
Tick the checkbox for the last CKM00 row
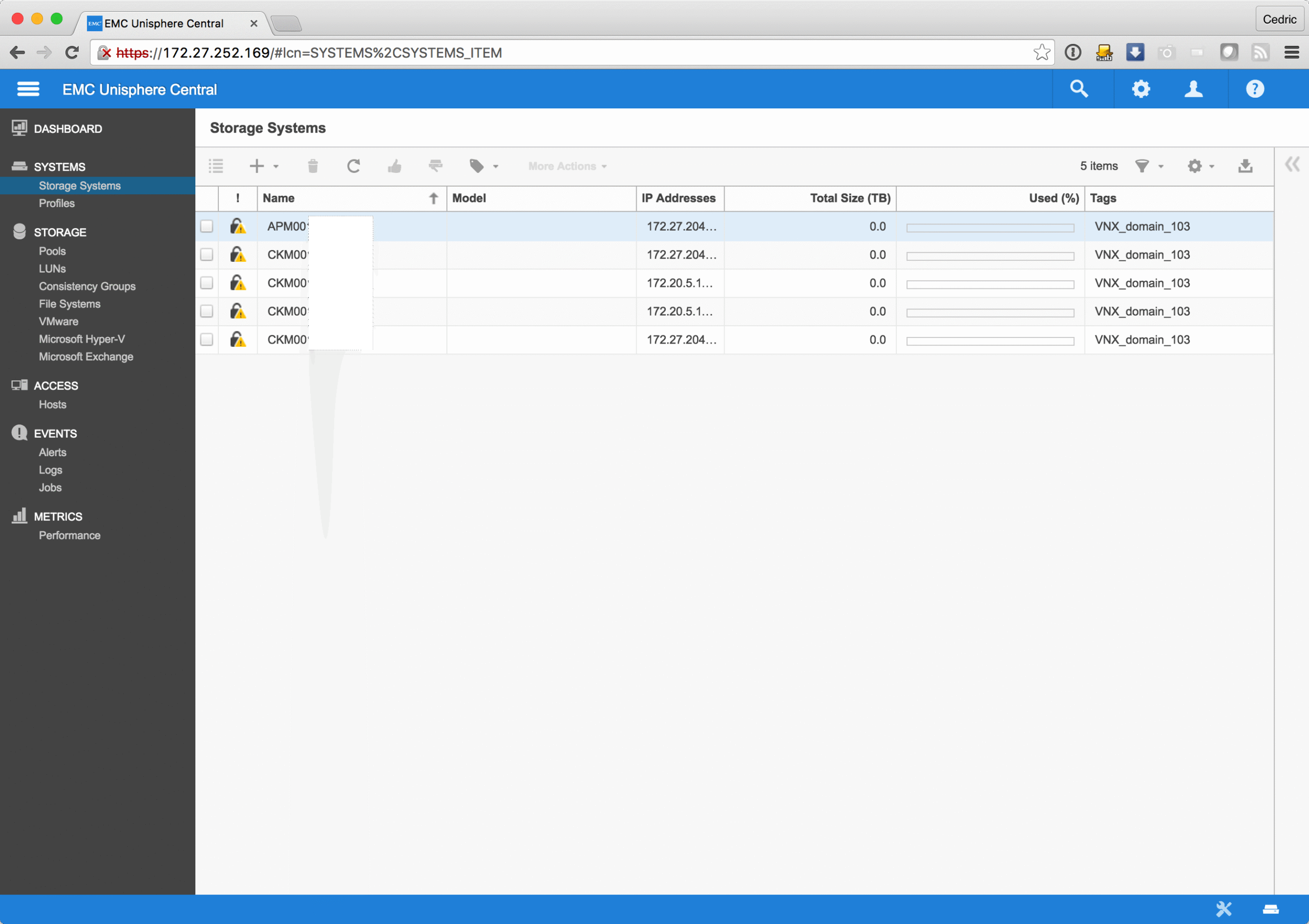207,340
